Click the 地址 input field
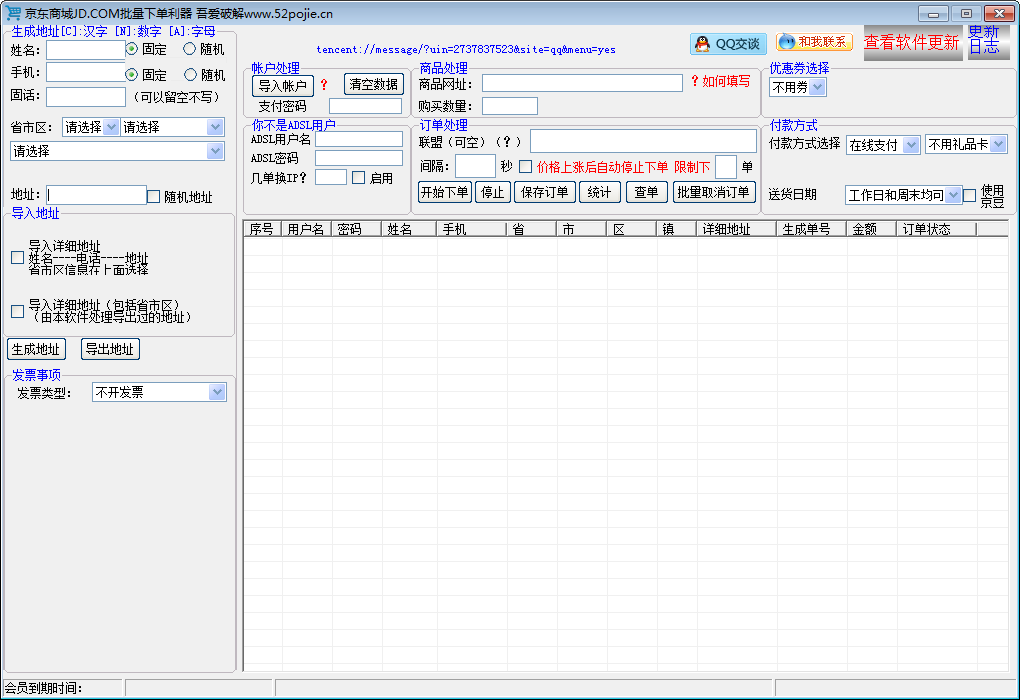The width and height of the screenshot is (1020, 700). pos(96,195)
